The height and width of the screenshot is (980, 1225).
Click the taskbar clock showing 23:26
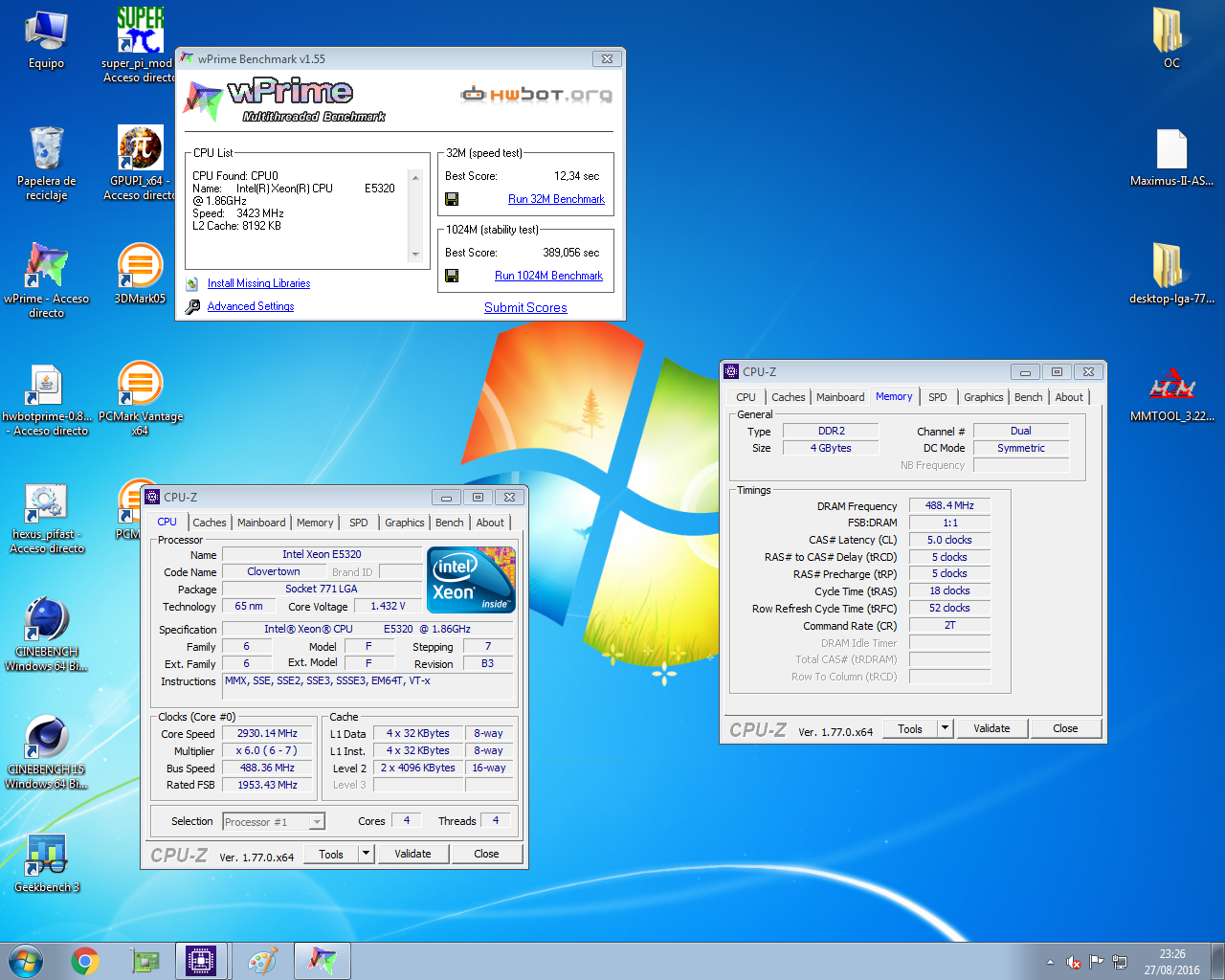click(1171, 962)
